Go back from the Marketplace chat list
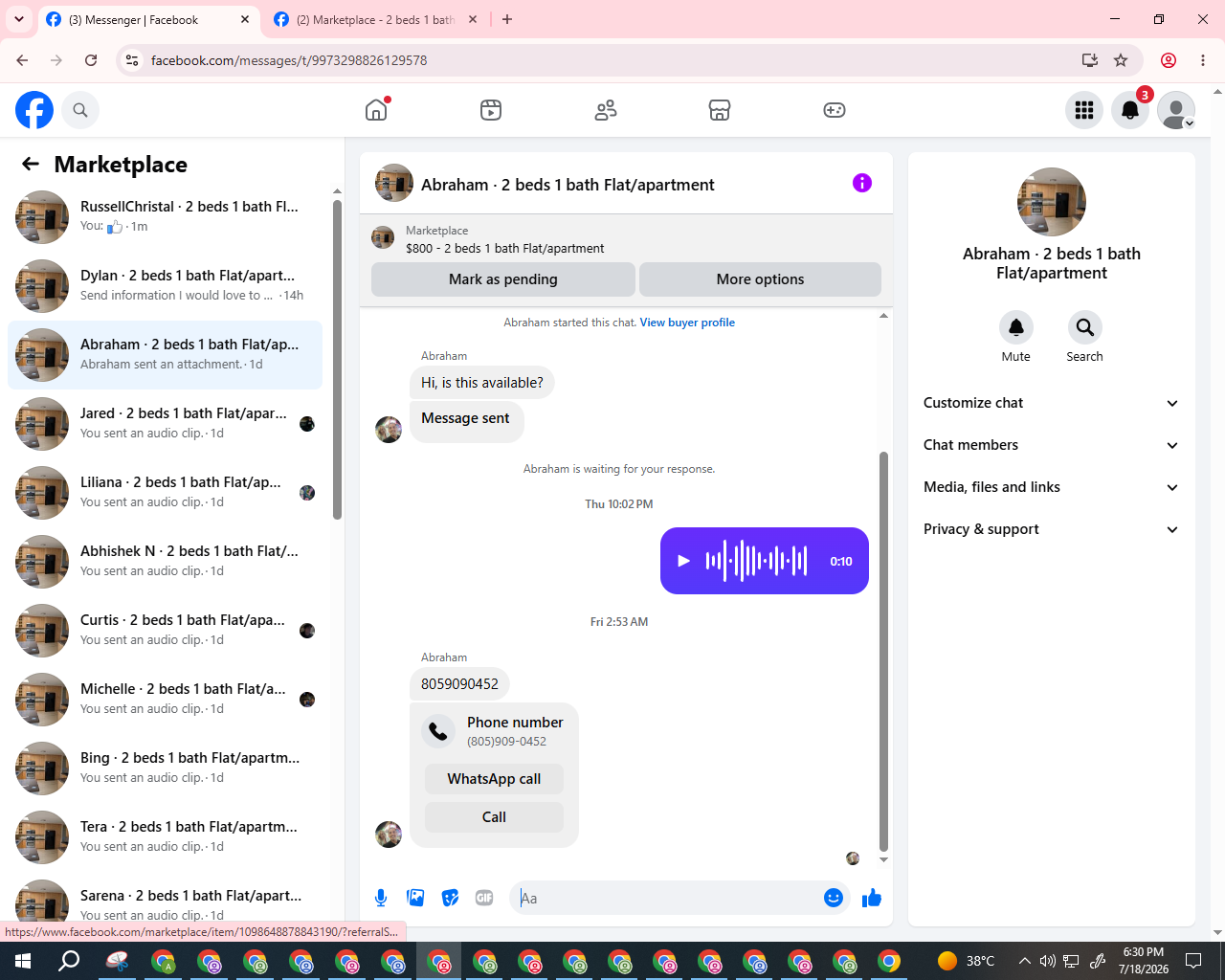 coord(31,165)
